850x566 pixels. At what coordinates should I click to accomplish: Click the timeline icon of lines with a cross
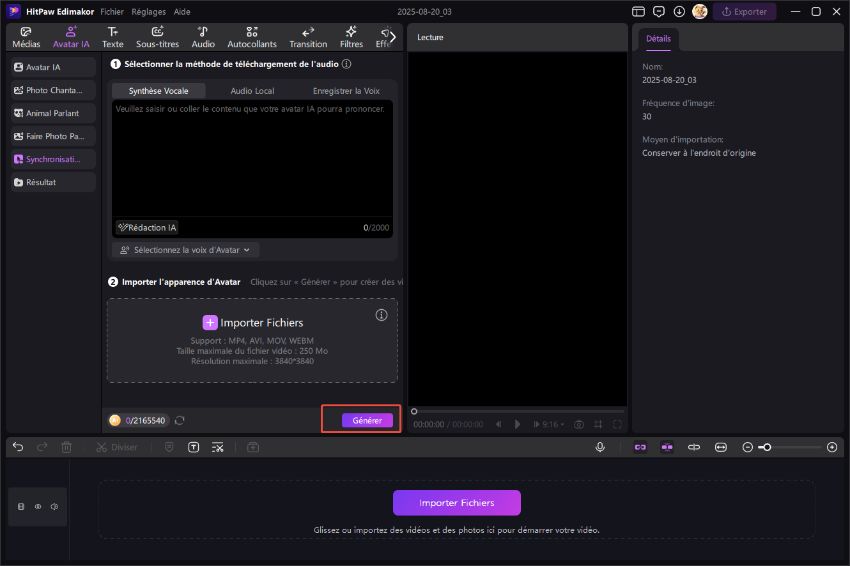click(217, 447)
